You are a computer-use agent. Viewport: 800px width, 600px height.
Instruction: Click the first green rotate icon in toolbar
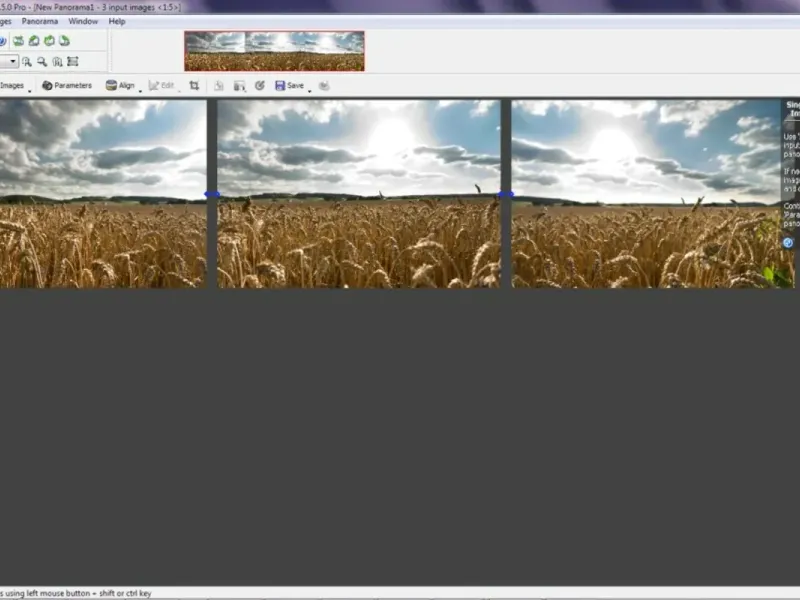coord(19,41)
